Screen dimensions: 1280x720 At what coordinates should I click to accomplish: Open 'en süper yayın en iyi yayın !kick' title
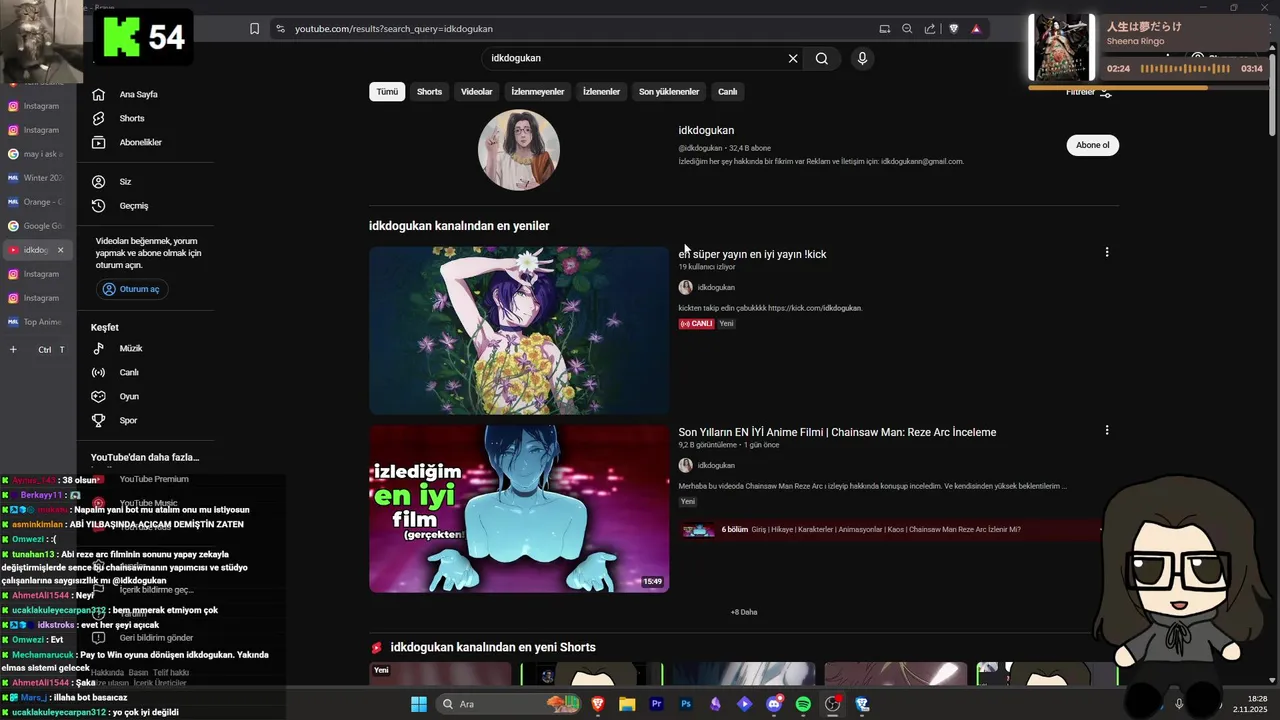(x=752, y=254)
